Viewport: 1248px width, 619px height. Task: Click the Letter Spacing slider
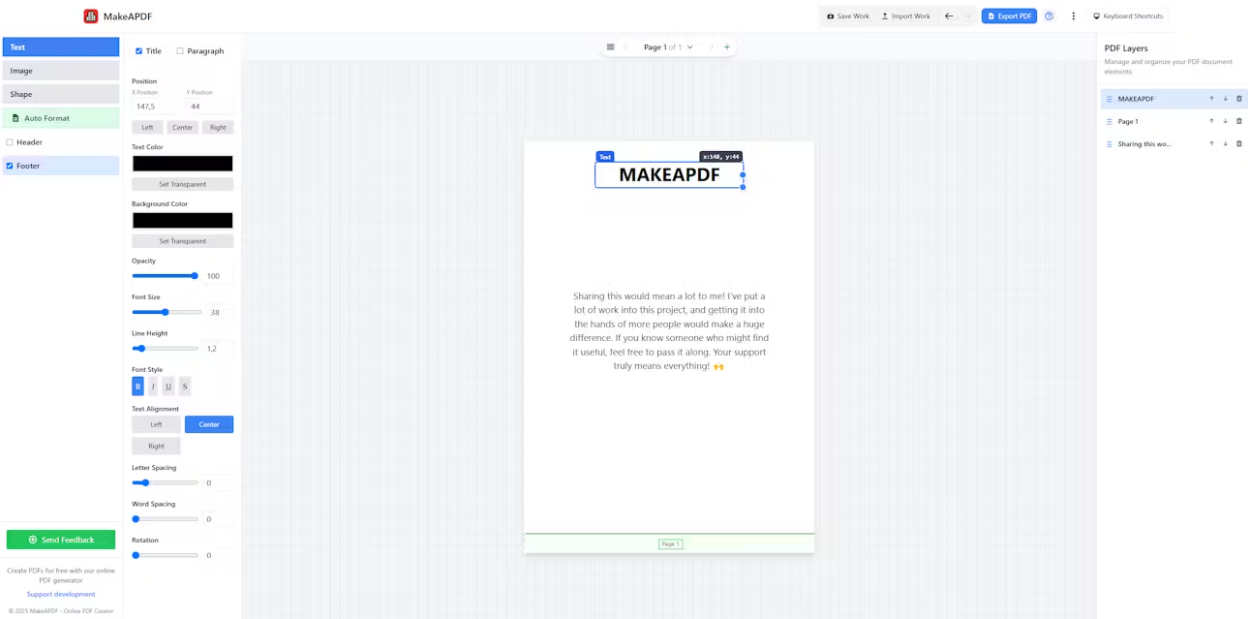(165, 483)
